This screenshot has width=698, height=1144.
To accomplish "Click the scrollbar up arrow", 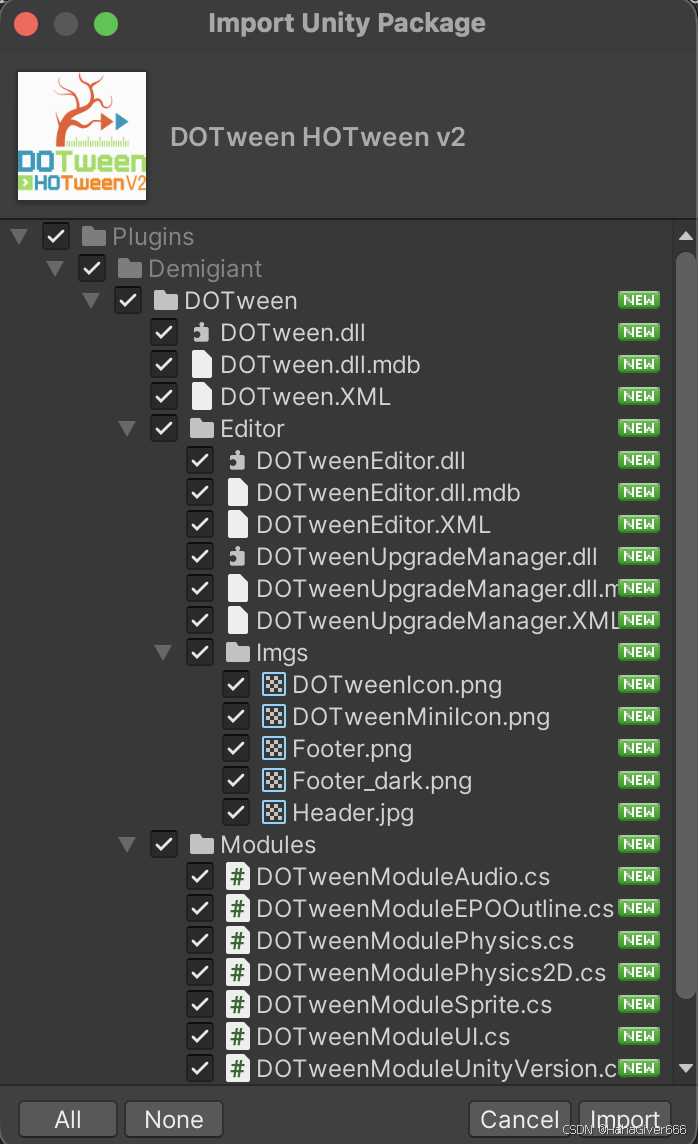I will click(686, 236).
